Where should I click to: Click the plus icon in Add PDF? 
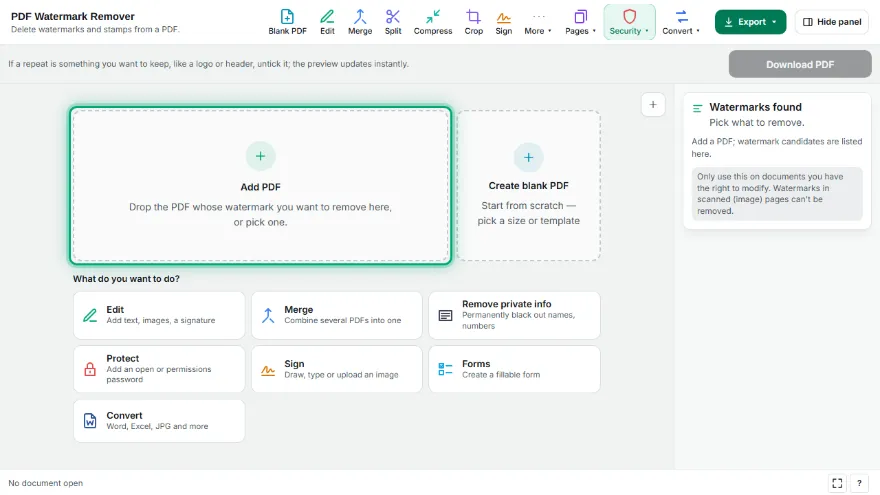tap(260, 156)
